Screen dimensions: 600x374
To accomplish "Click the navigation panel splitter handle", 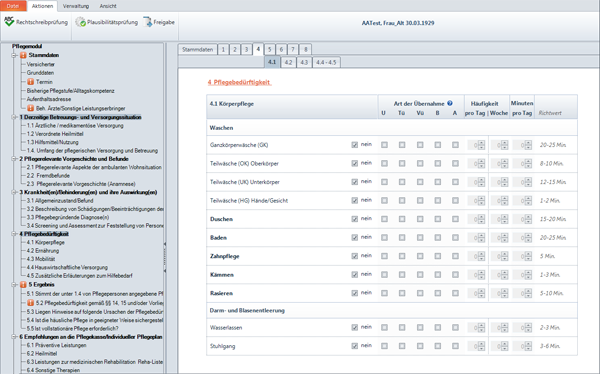I will click(165, 257).
